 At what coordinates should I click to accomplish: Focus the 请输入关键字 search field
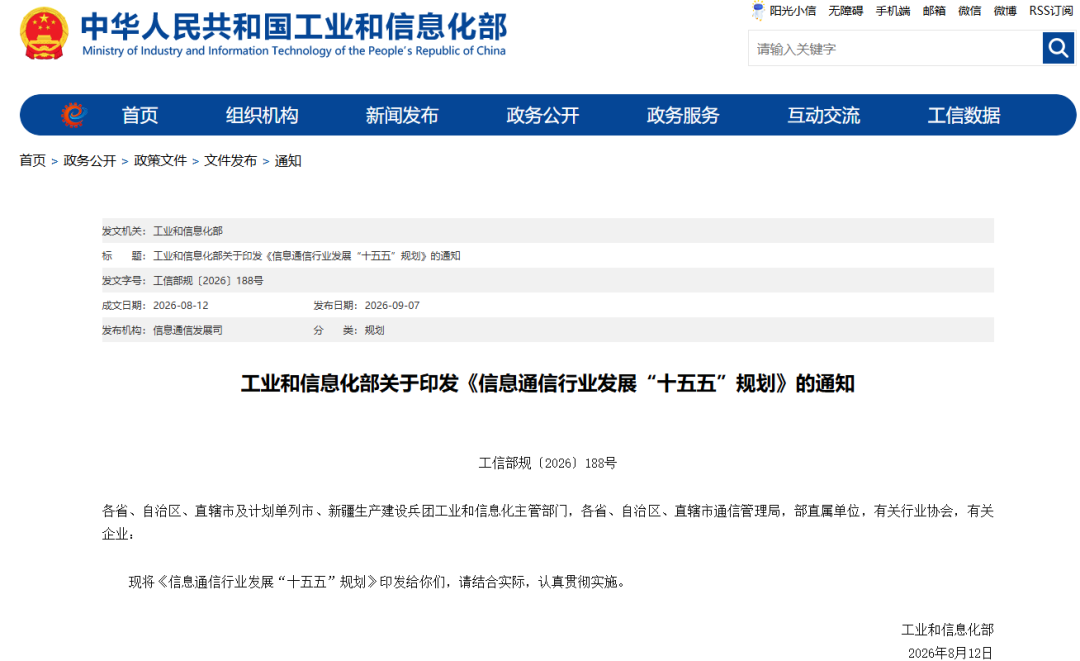click(895, 48)
